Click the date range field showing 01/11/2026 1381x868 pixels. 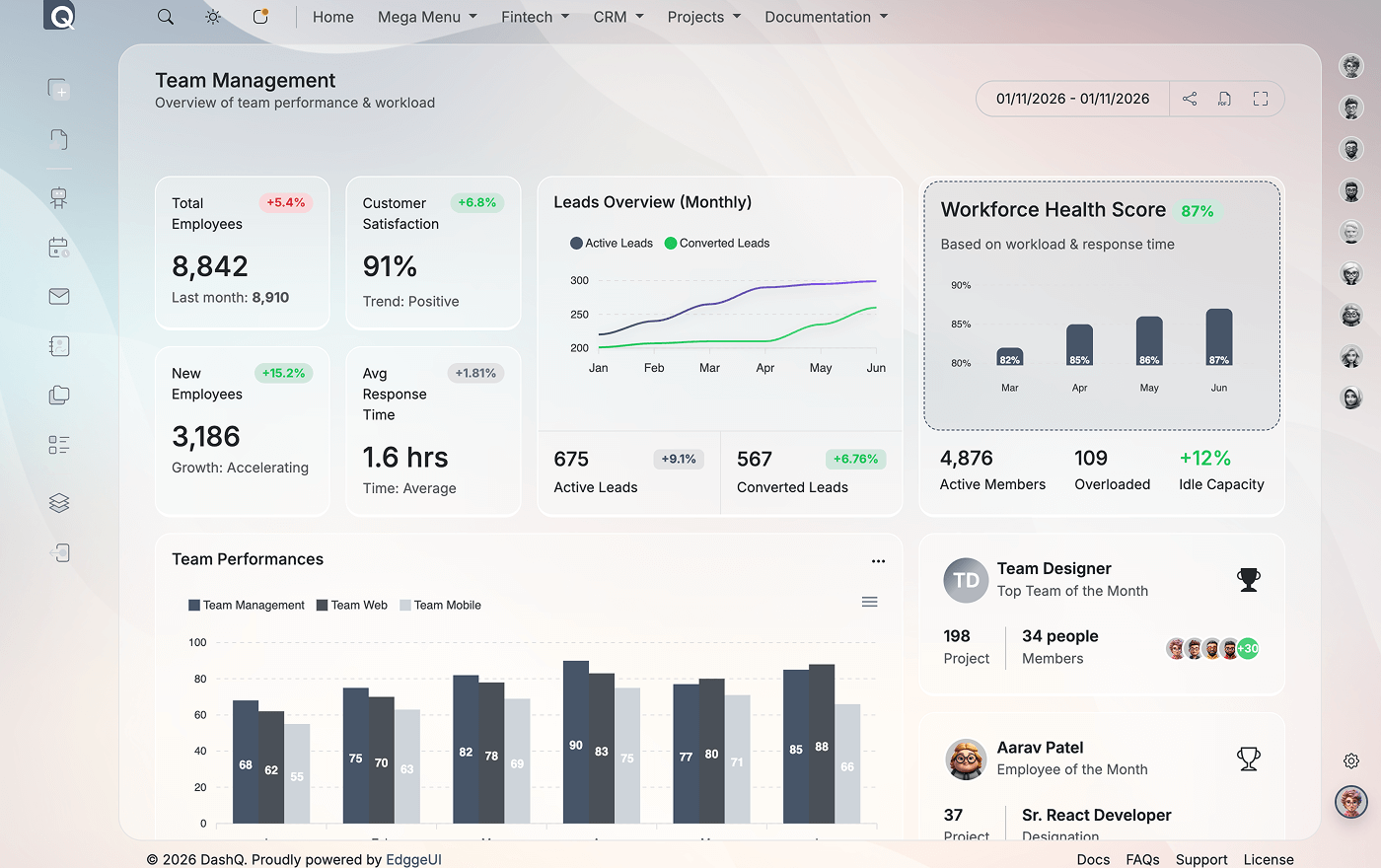coord(1072,99)
